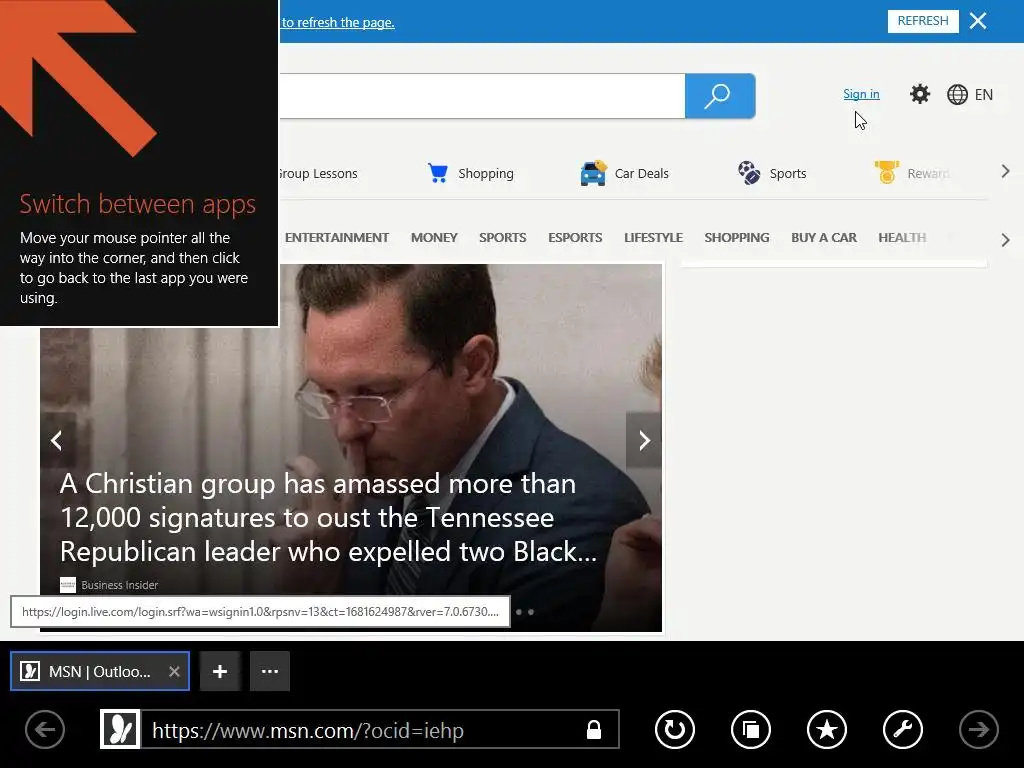Click the blue search magnifier button
1024x768 pixels.
720,96
